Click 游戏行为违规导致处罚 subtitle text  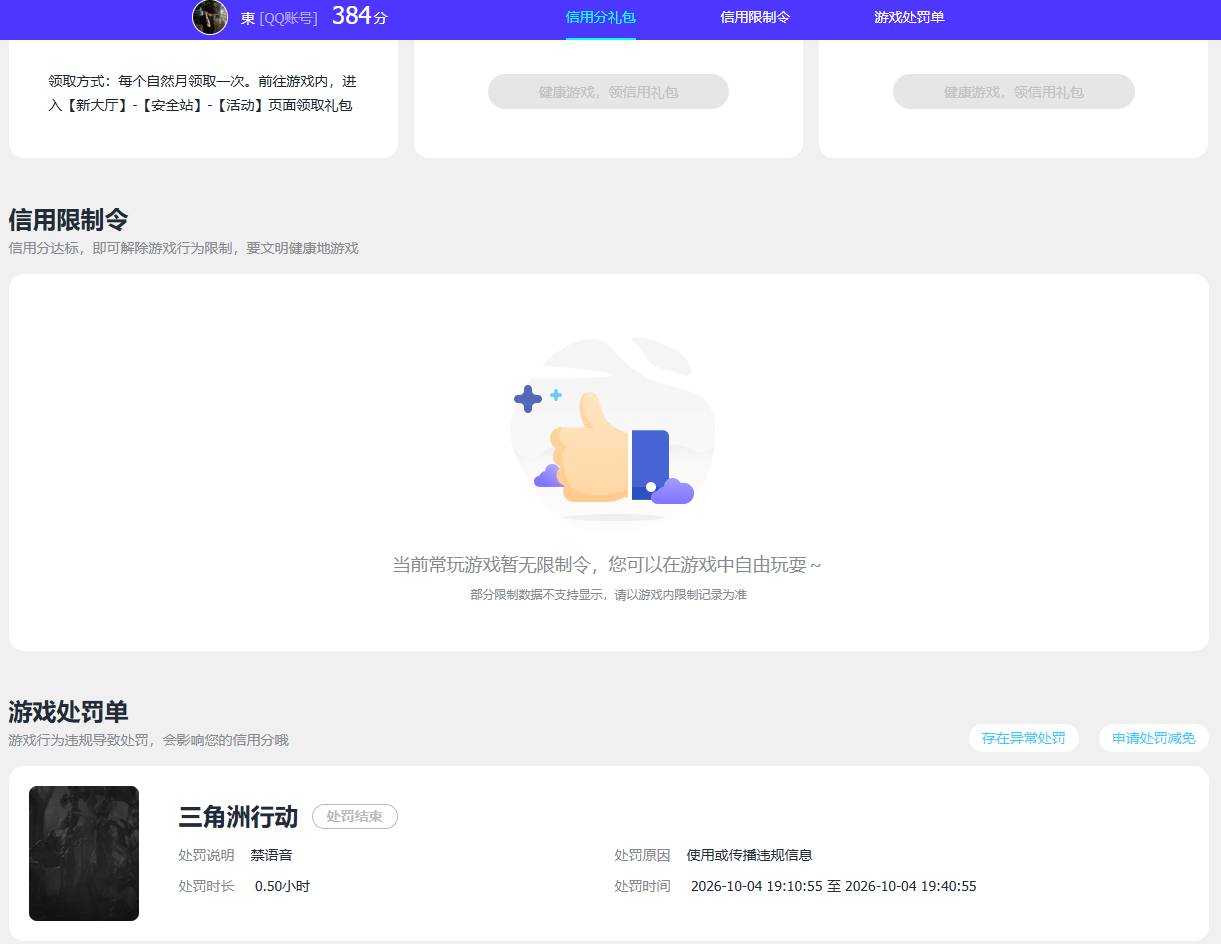(x=148, y=740)
